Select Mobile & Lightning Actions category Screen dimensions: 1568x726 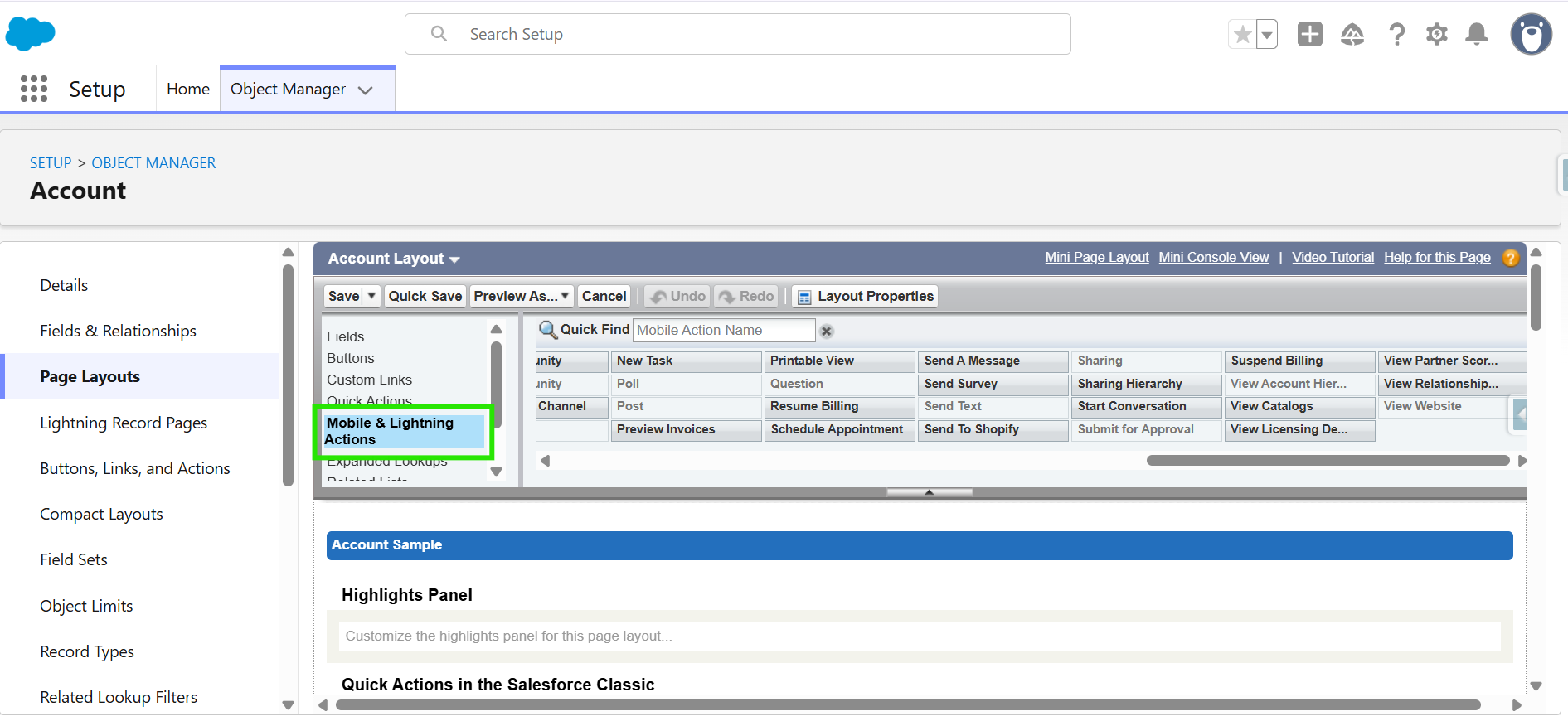click(x=404, y=431)
